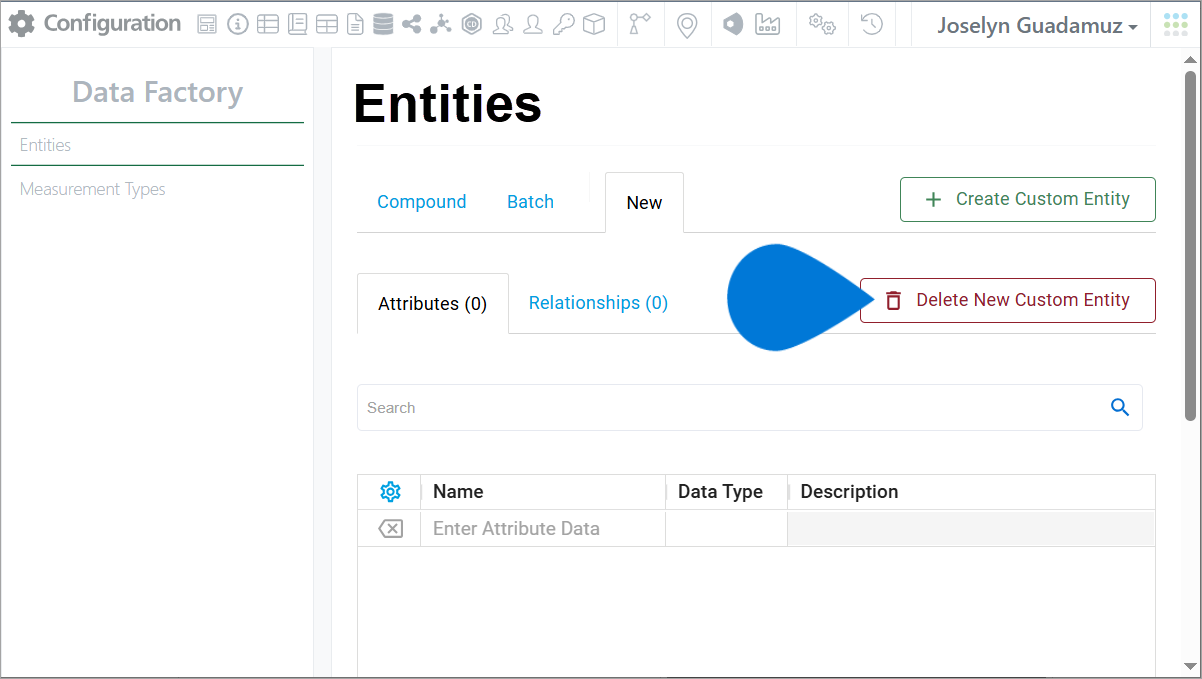Viewport: 1202px width, 679px height.
Task: Open the molecule network icon
Action: click(x=441, y=25)
